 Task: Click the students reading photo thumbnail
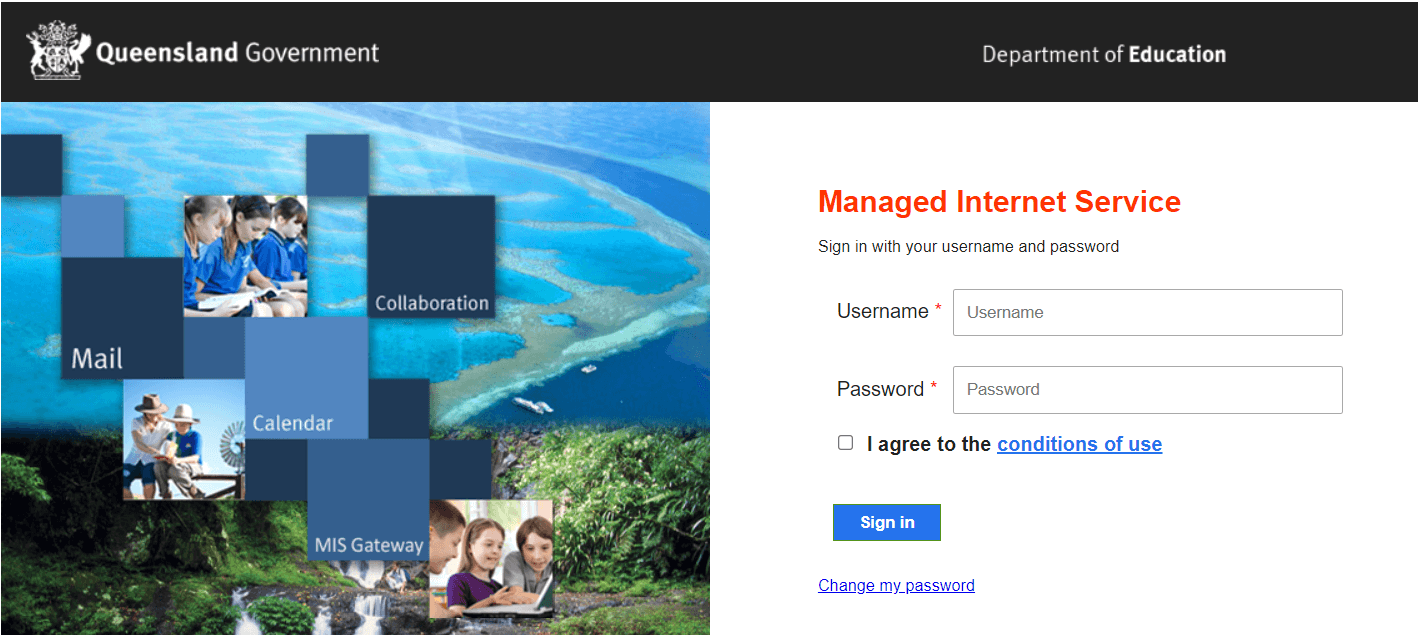click(x=245, y=256)
